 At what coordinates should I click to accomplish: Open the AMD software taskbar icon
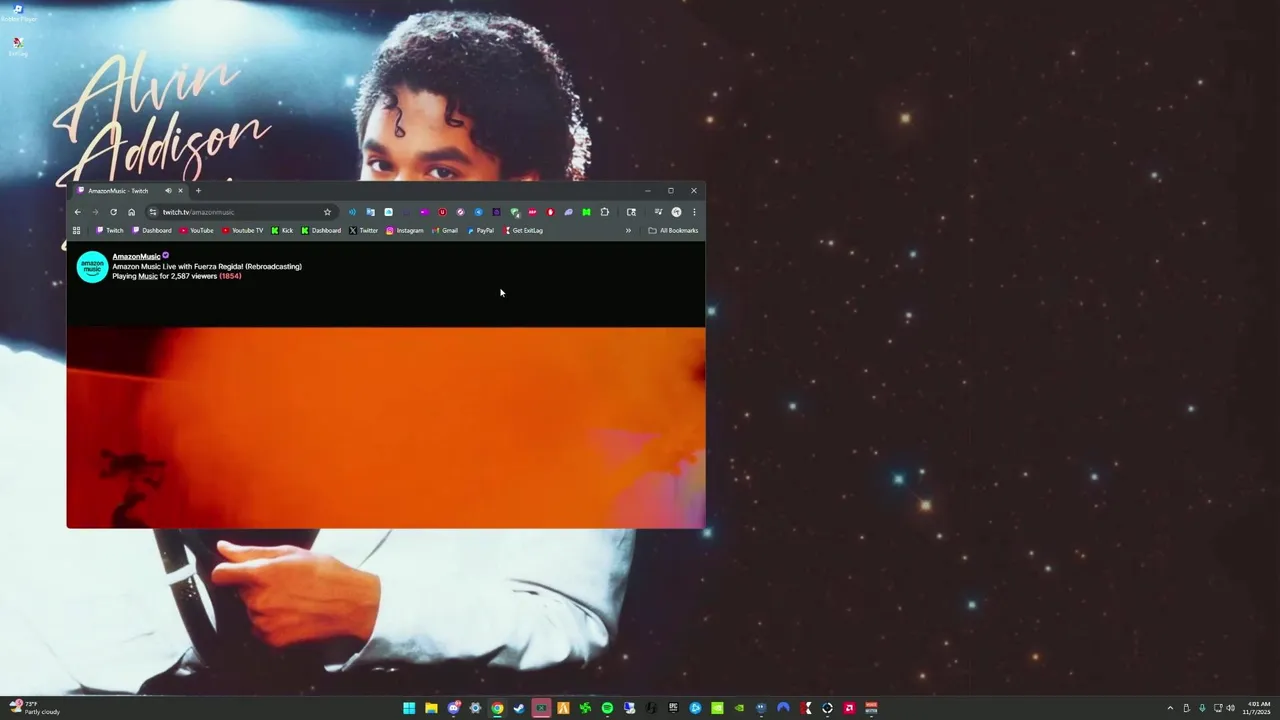coord(849,708)
